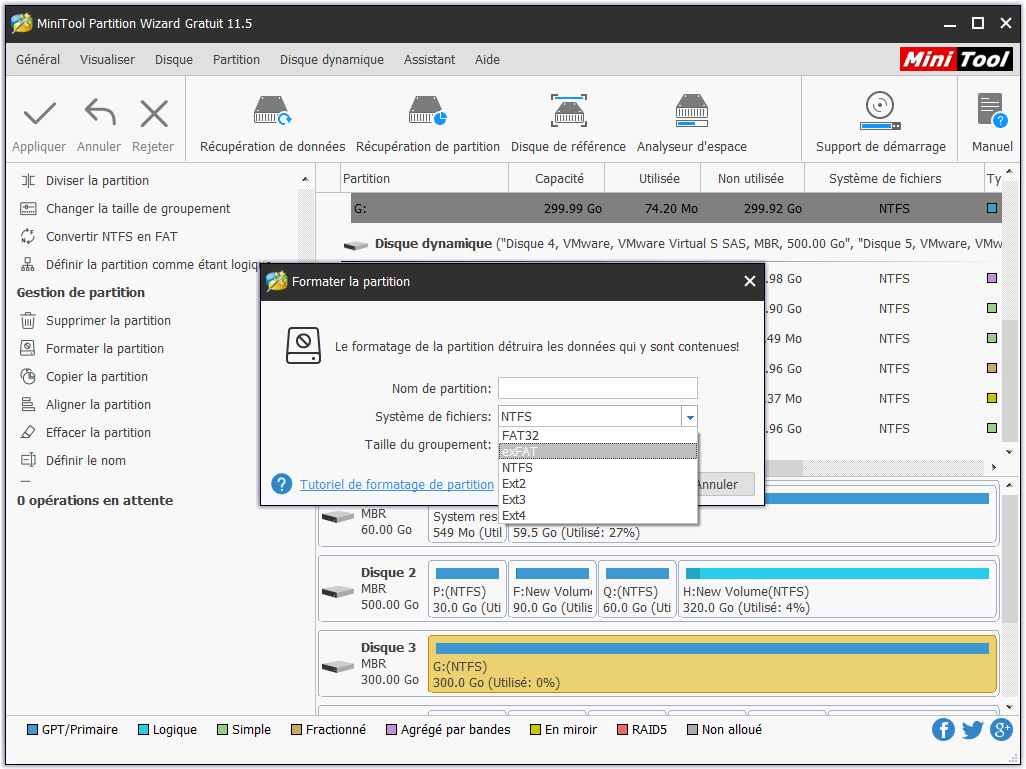Open the Assistant menu

pyautogui.click(x=429, y=60)
